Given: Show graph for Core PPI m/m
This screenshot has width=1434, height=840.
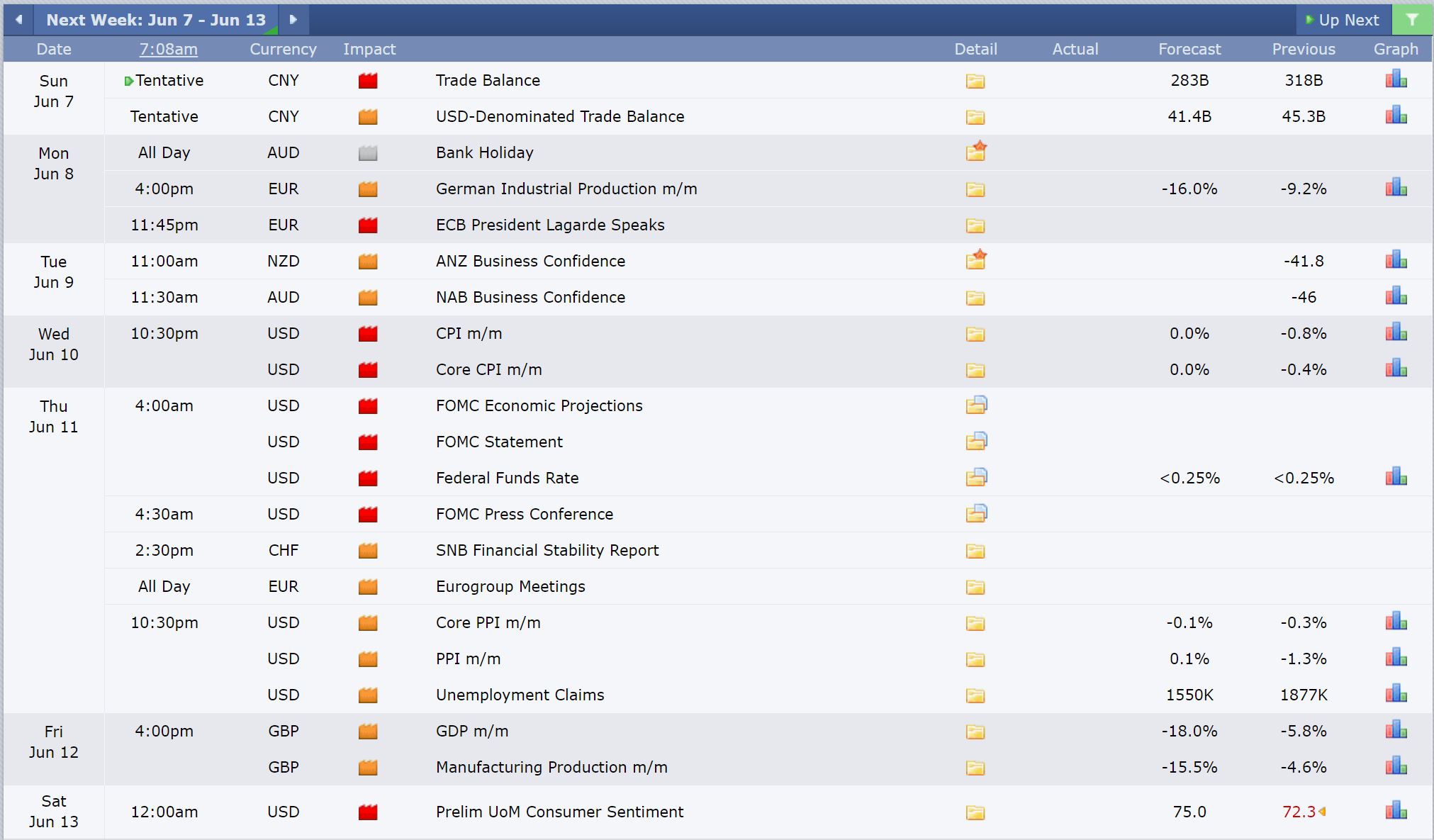Looking at the screenshot, I should [x=1396, y=621].
